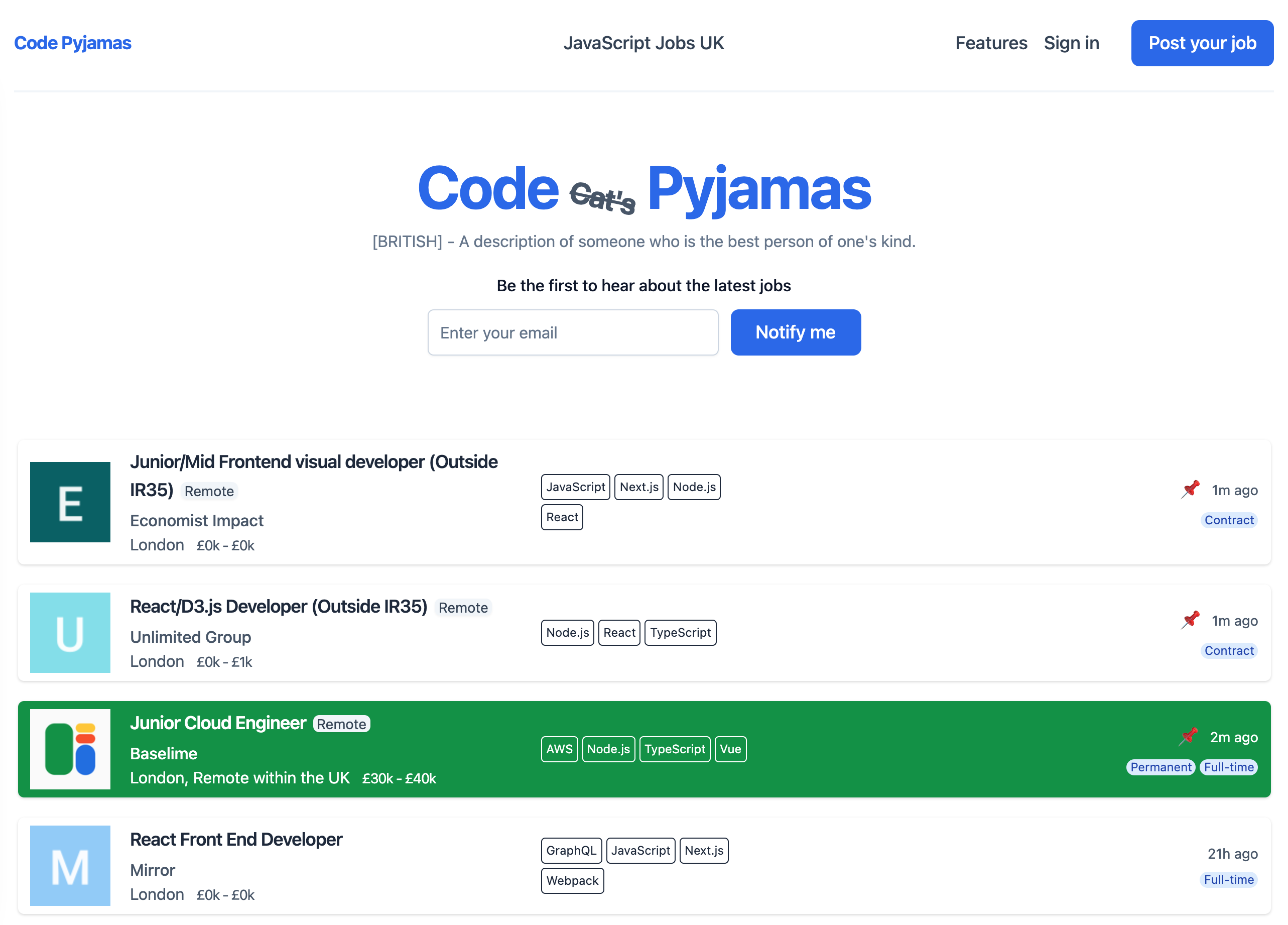This screenshot has height=925, width=1288.
Task: Click the Unlimited Group company logo
Action: (x=70, y=632)
